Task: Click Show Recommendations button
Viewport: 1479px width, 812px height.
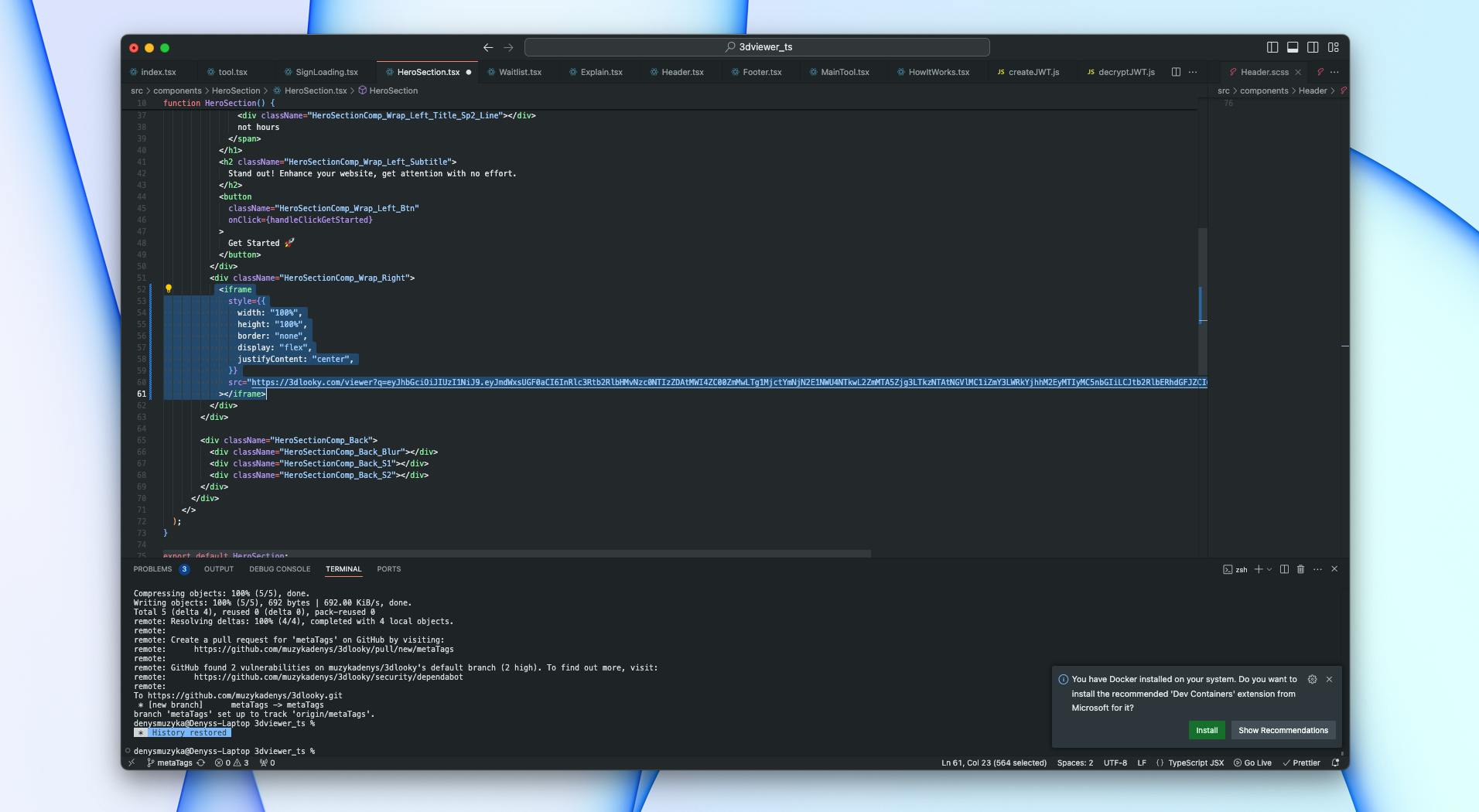Action: tap(1283, 730)
